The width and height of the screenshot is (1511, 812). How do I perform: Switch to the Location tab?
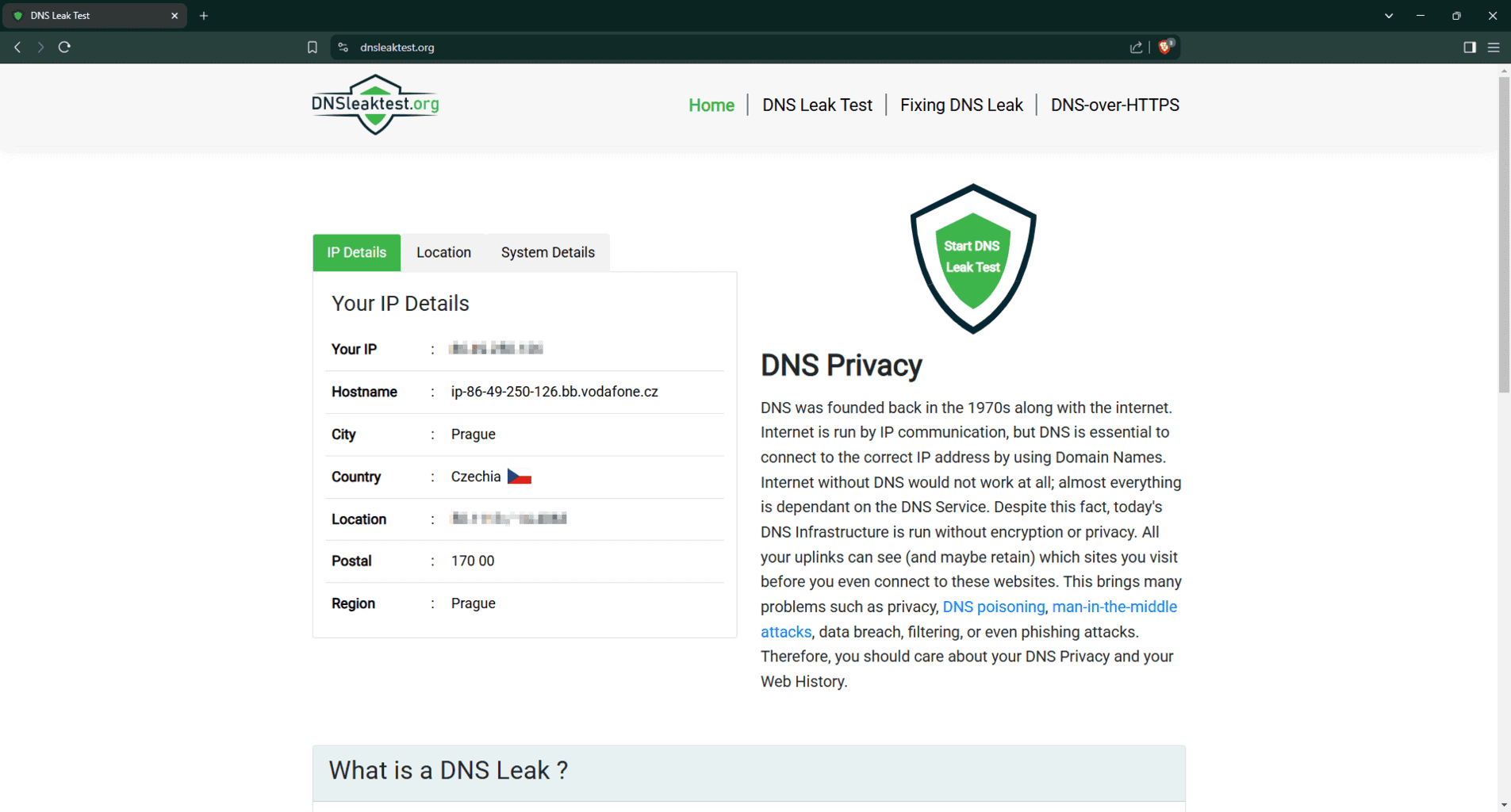point(443,252)
